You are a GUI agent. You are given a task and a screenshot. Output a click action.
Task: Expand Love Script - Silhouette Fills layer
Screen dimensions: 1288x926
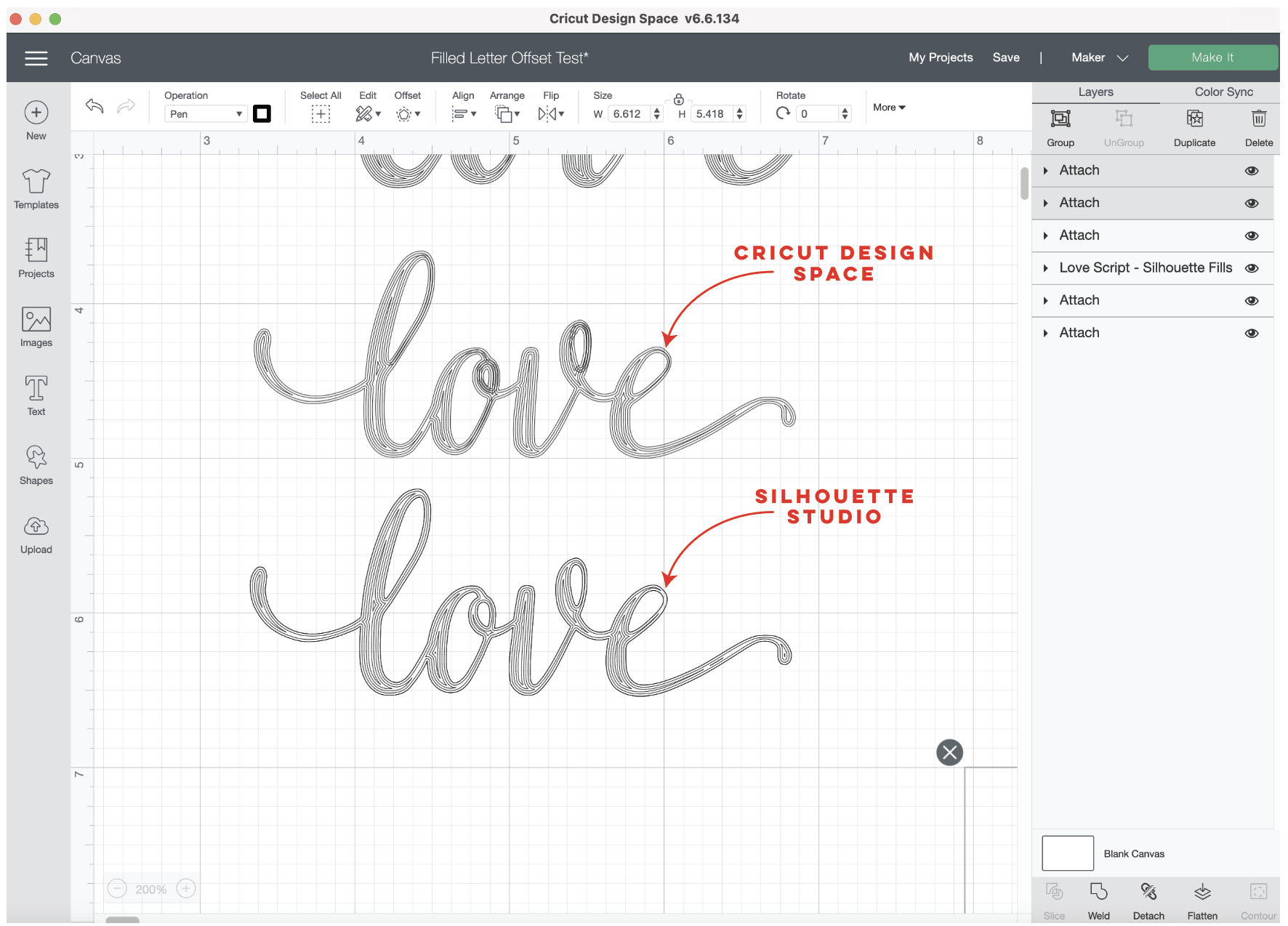point(1045,268)
